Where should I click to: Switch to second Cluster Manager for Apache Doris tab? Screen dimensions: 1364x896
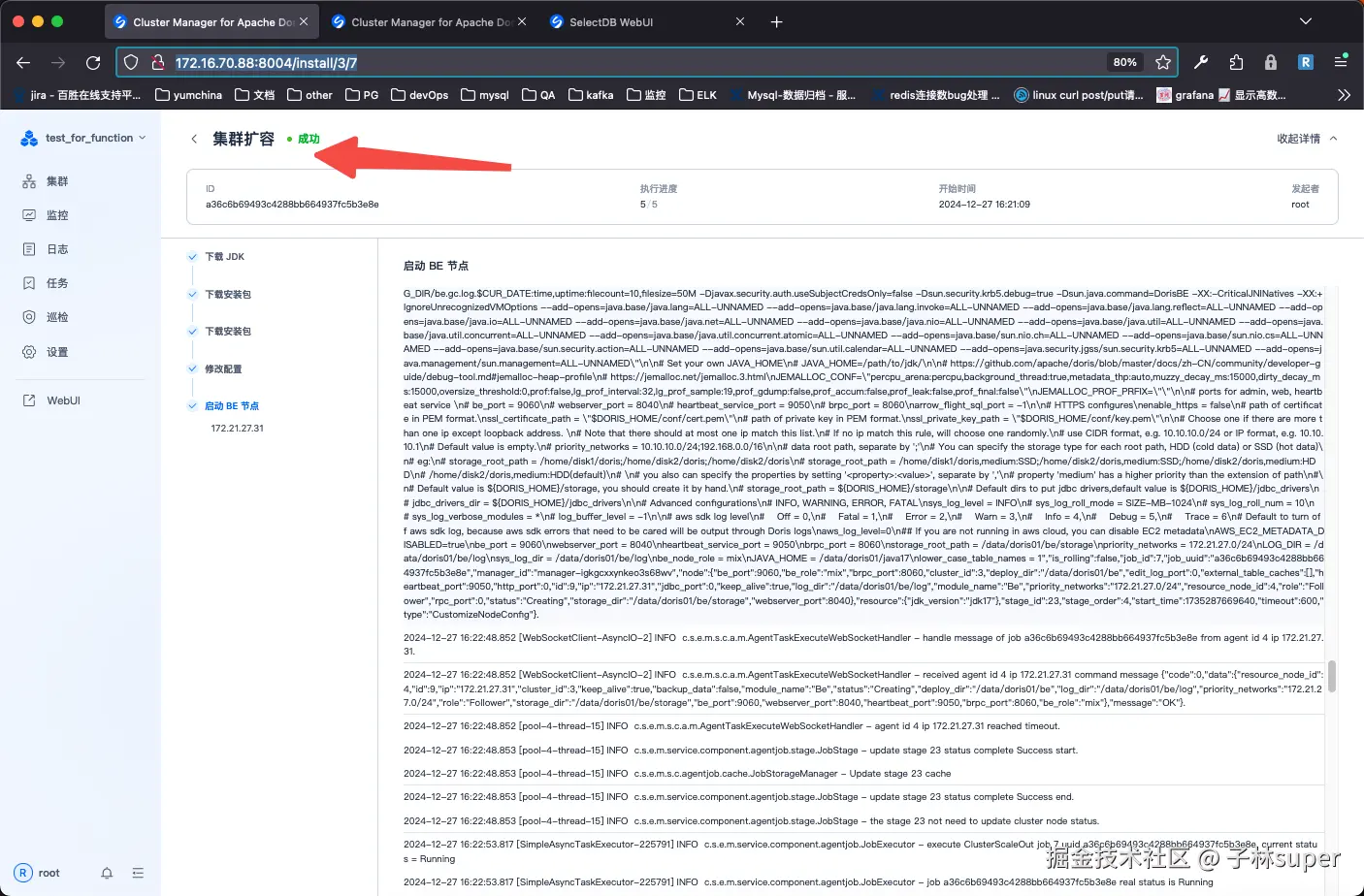click(429, 21)
